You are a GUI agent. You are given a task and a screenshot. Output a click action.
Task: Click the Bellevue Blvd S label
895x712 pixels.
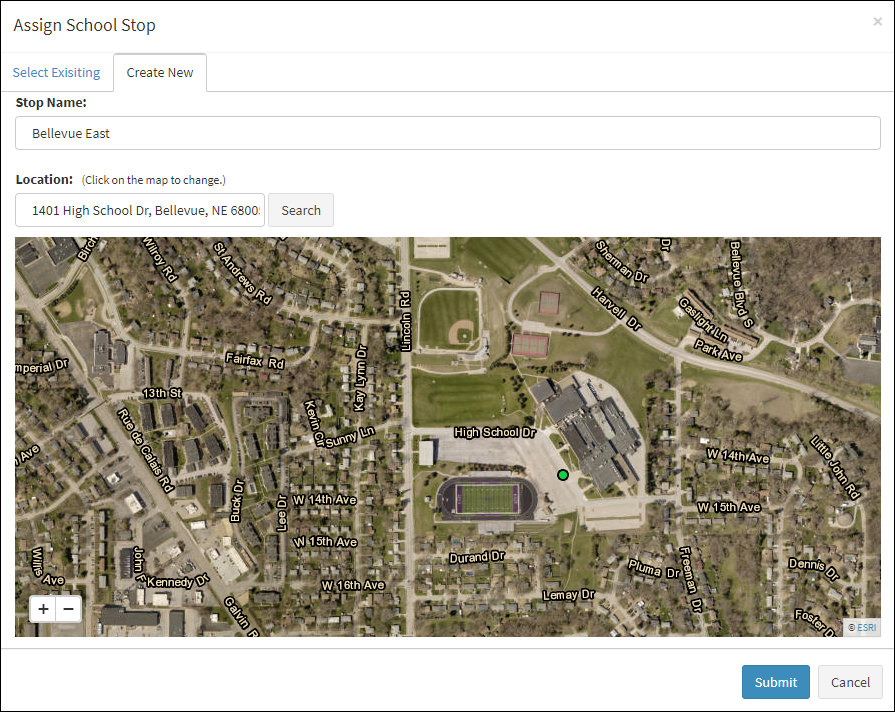[x=741, y=284]
